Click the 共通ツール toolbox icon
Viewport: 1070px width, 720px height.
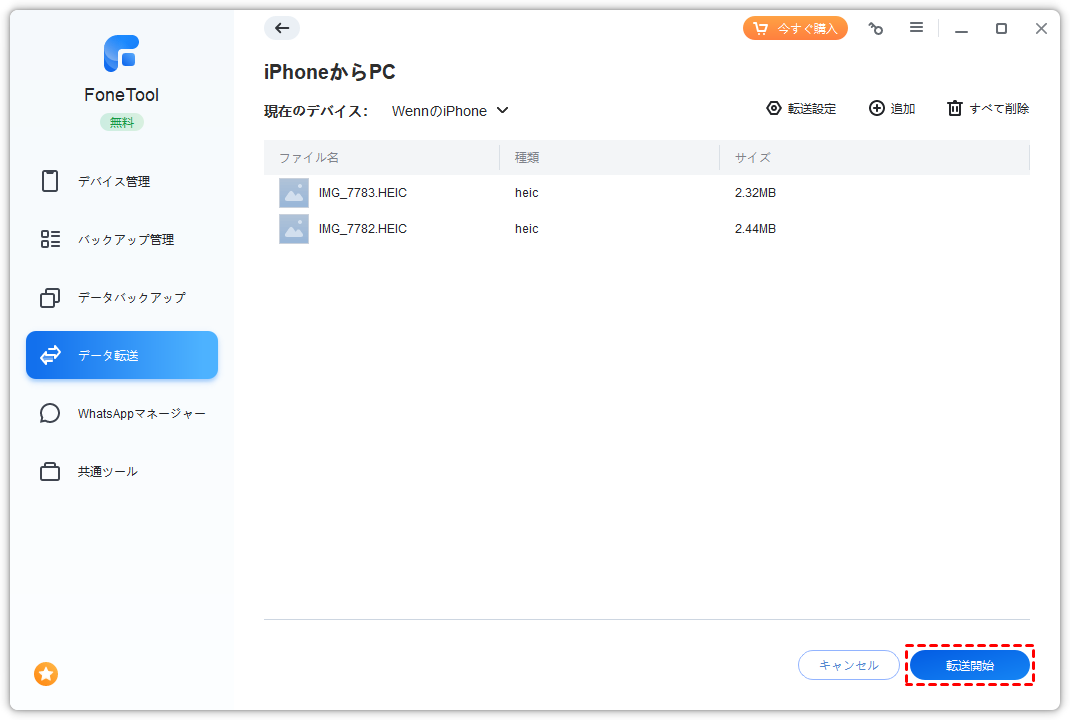50,471
